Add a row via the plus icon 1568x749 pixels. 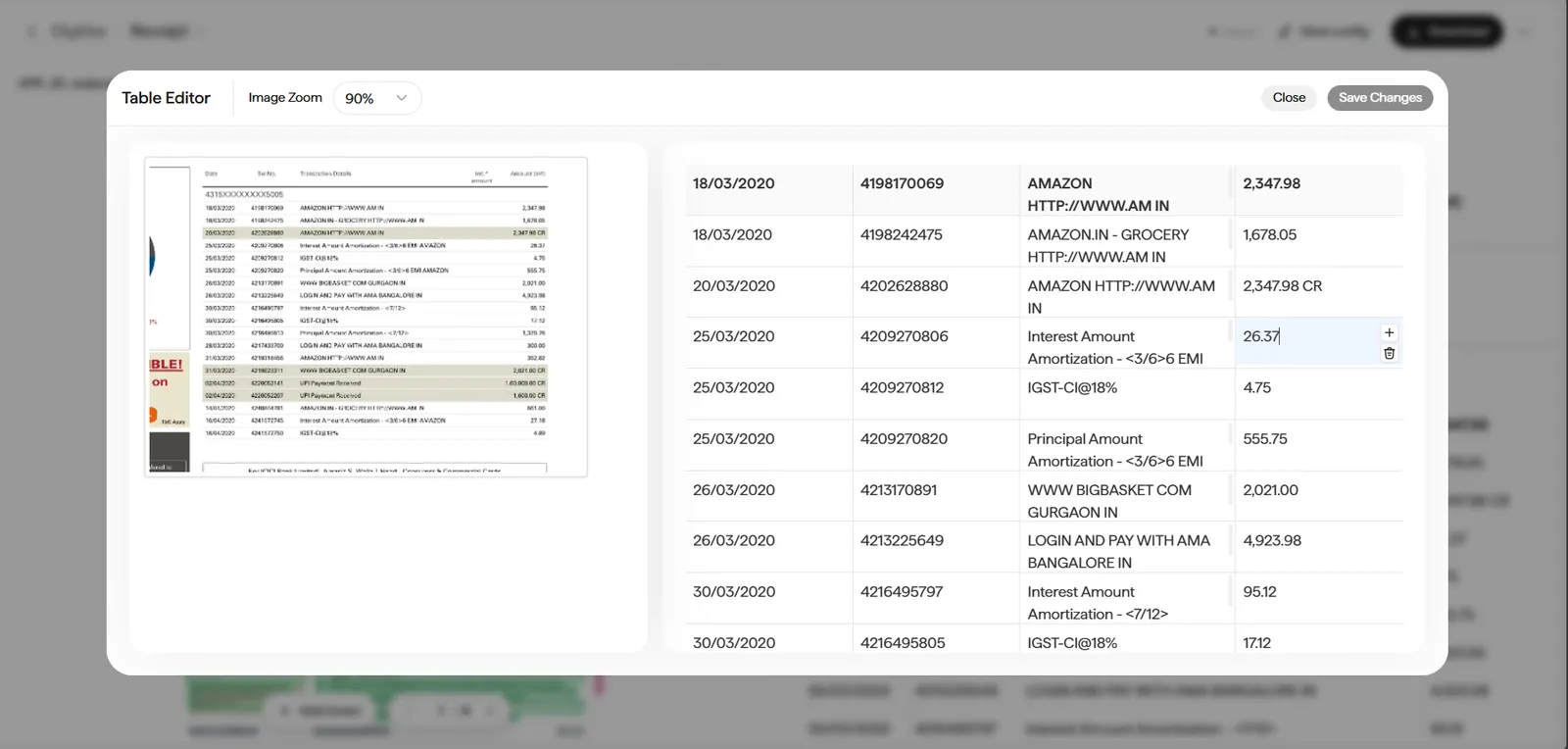tap(1389, 333)
